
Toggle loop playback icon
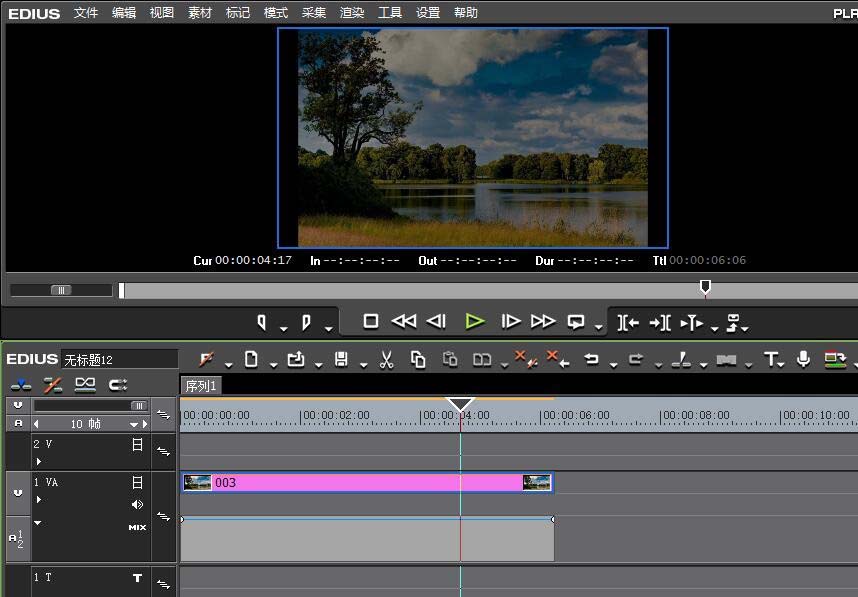(x=576, y=322)
